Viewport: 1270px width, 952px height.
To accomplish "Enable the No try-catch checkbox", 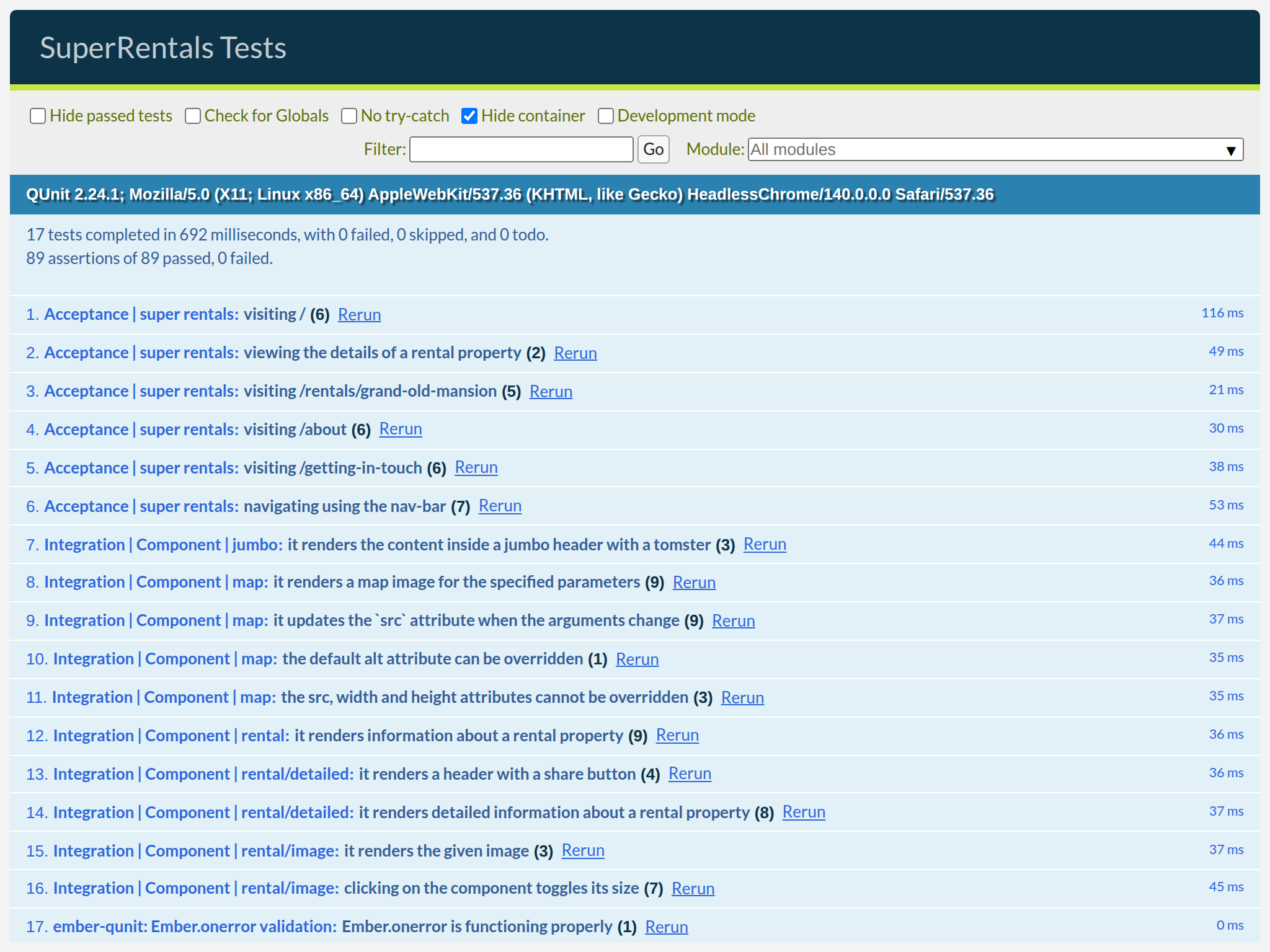I will 349,116.
